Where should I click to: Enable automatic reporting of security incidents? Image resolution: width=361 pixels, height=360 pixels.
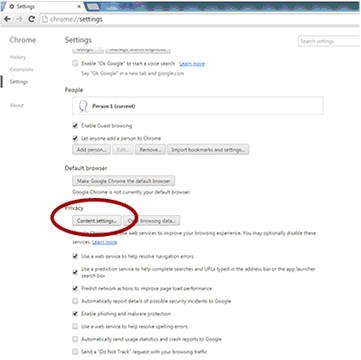(75, 301)
